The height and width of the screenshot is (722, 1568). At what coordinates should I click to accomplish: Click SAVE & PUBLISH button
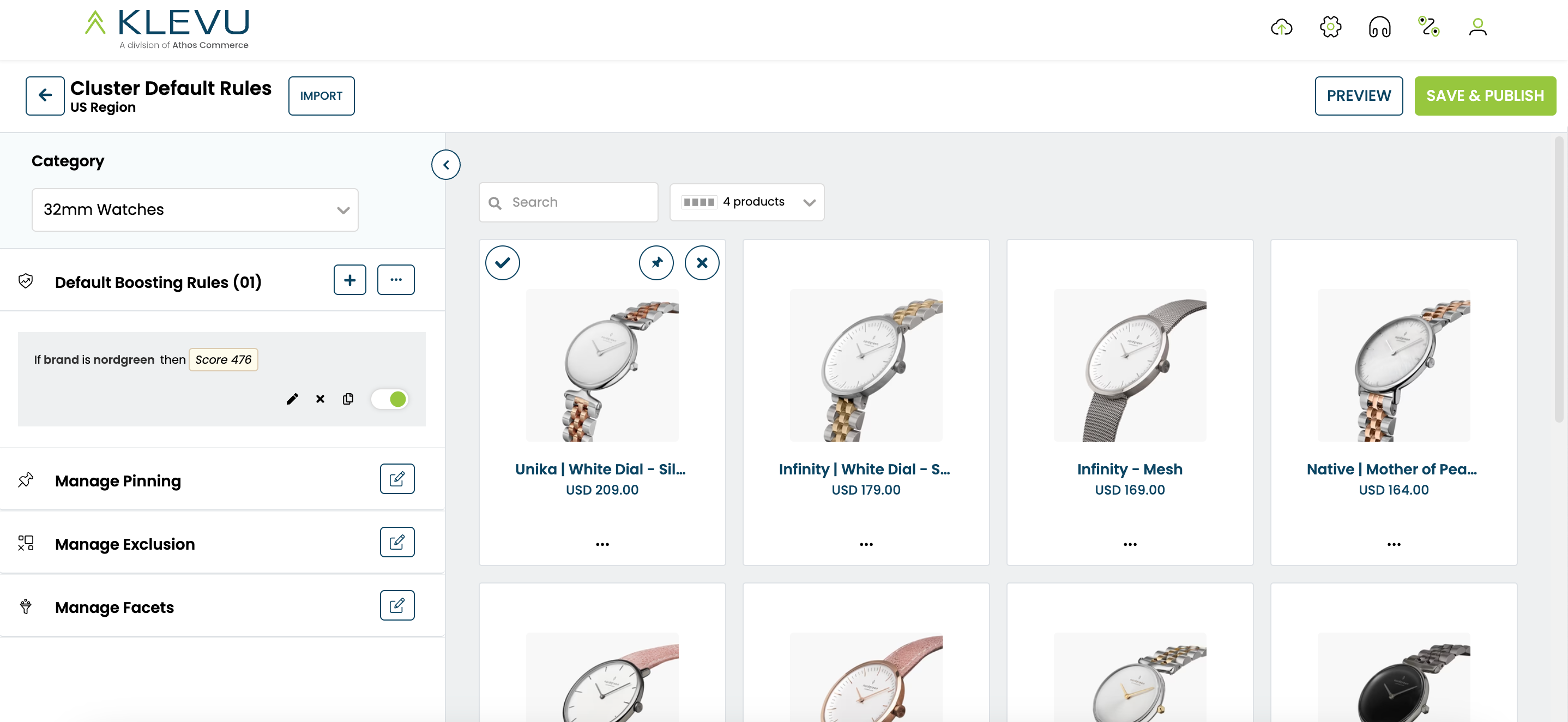coord(1485,95)
